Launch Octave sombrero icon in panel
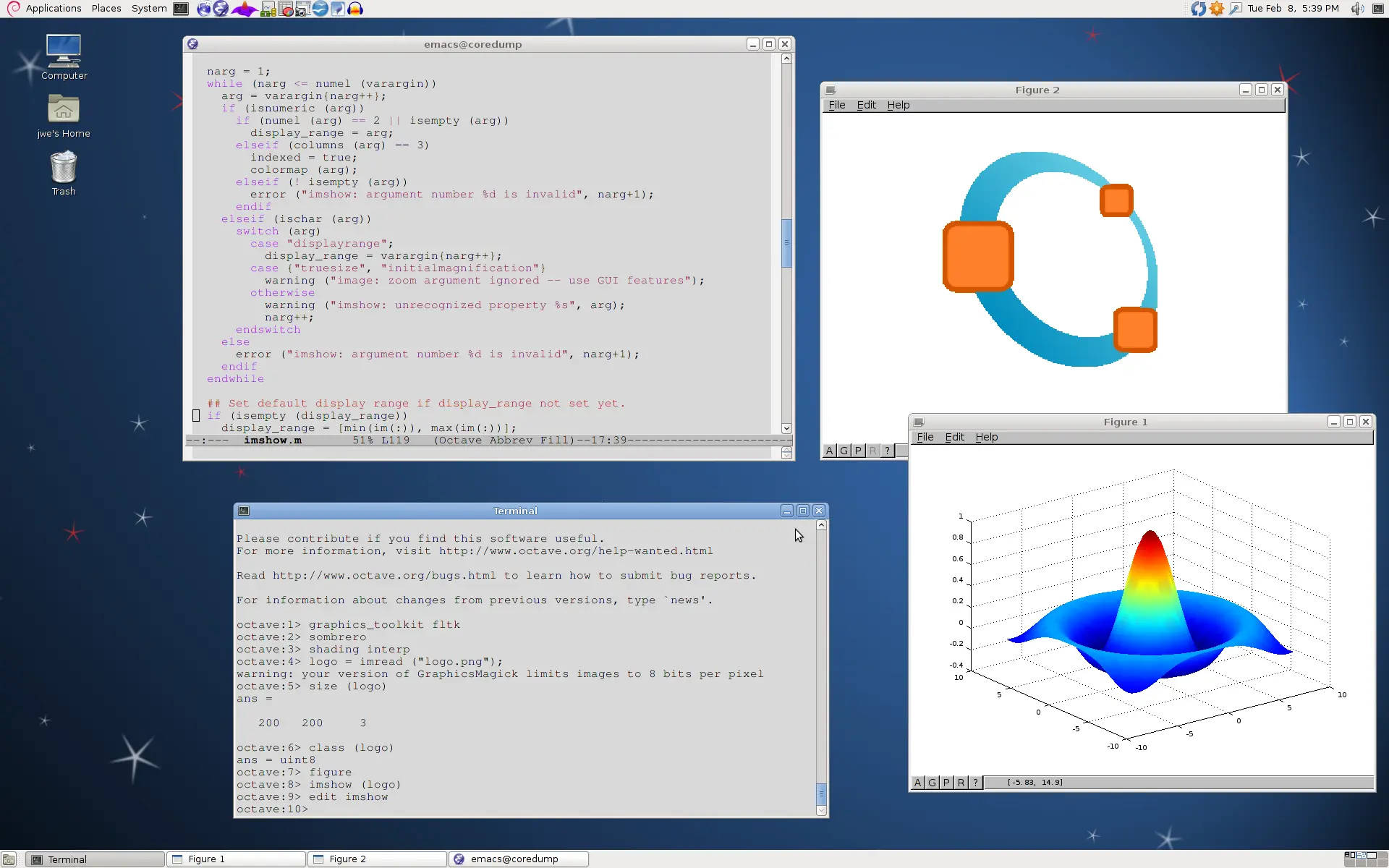This screenshot has height=868, width=1389. [x=245, y=9]
